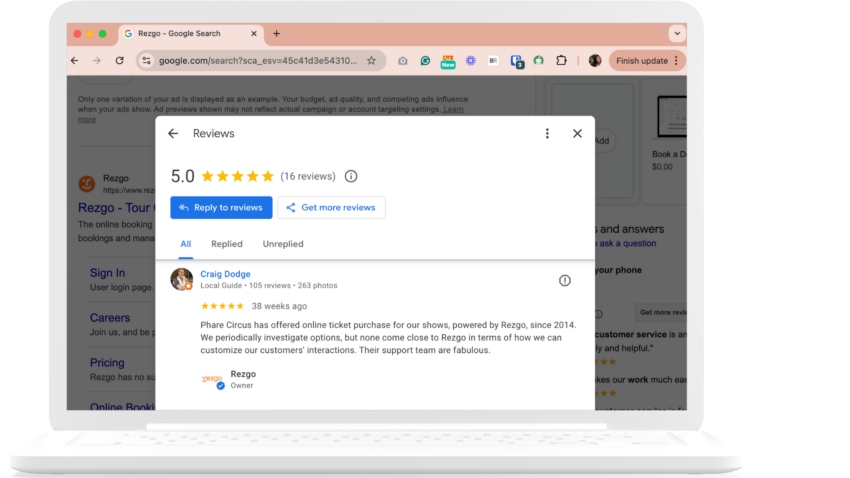Flag Craig Dodge's review with report icon
The image size is (850, 478).
[564, 280]
